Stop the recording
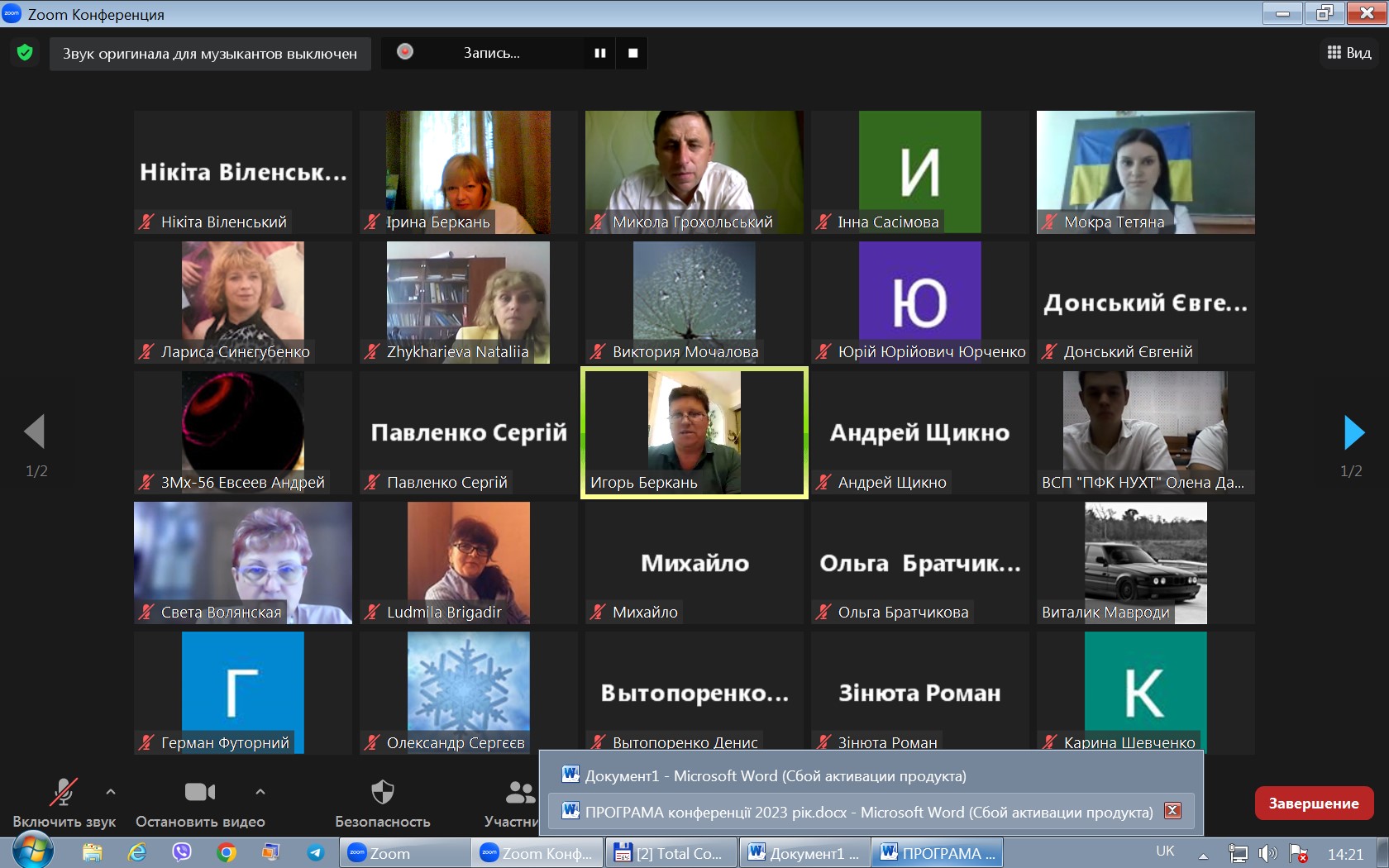The width and height of the screenshot is (1389, 868). click(x=633, y=53)
